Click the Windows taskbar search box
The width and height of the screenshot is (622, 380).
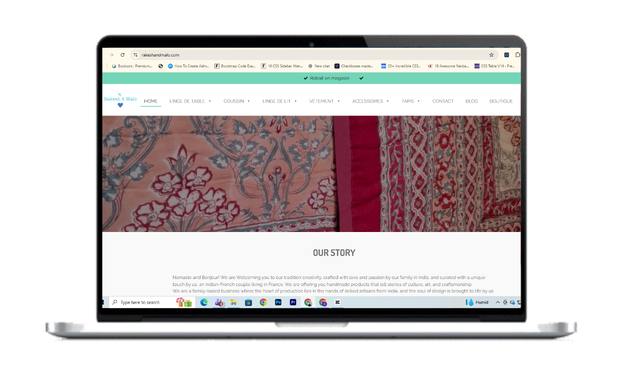point(151,302)
